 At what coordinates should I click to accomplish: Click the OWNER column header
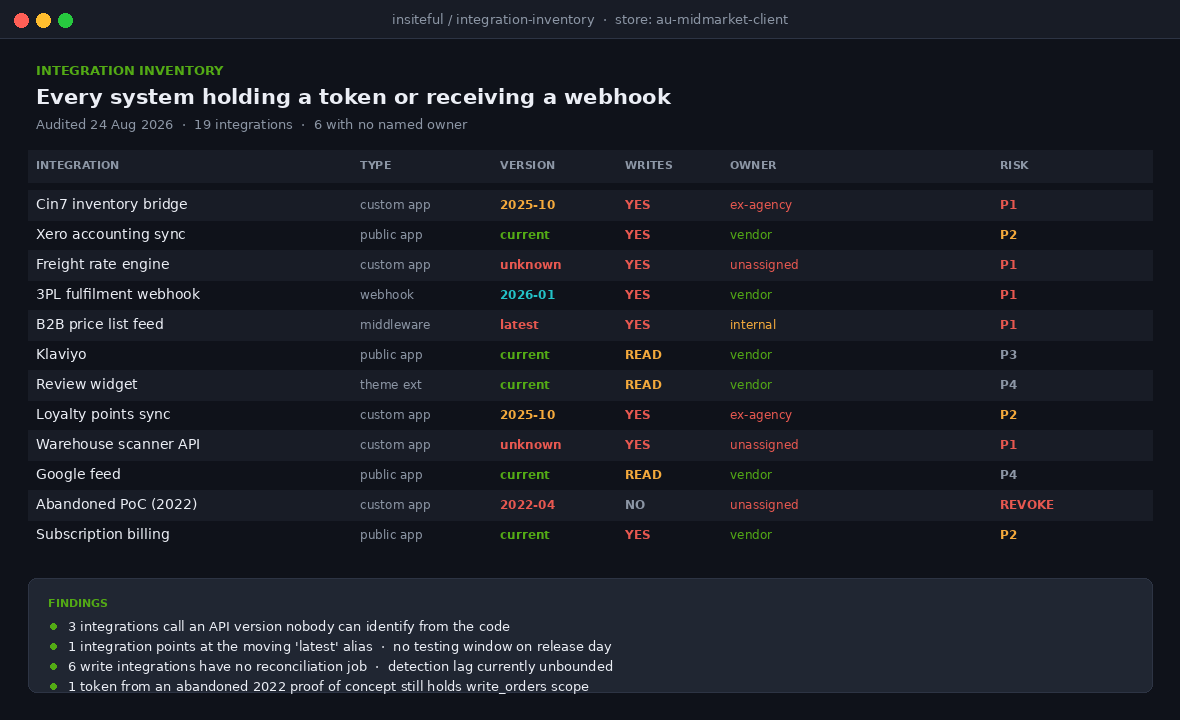pyautogui.click(x=753, y=166)
